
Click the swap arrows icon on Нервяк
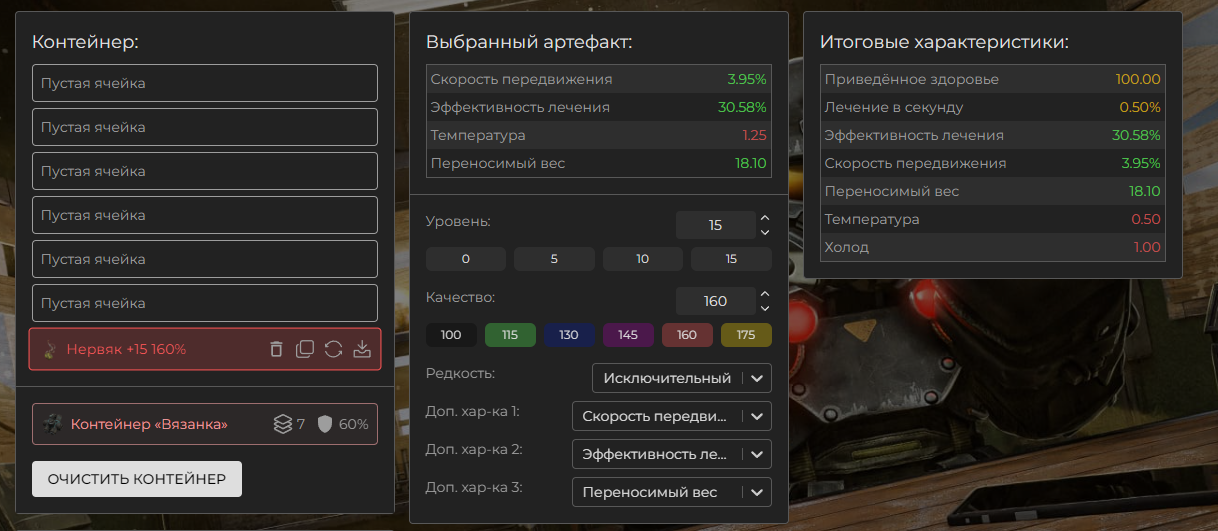click(x=334, y=349)
